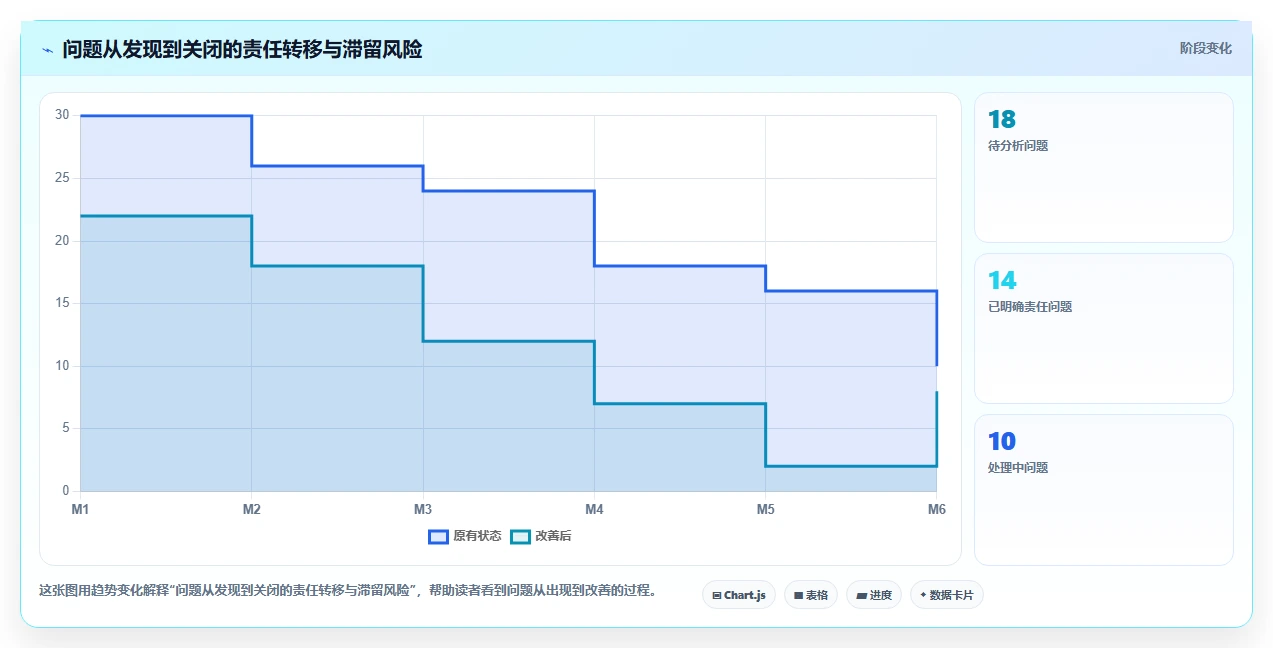
Task: Click the chart title 问题从发现到关闭的责任转移与滞留风险
Action: (242, 49)
